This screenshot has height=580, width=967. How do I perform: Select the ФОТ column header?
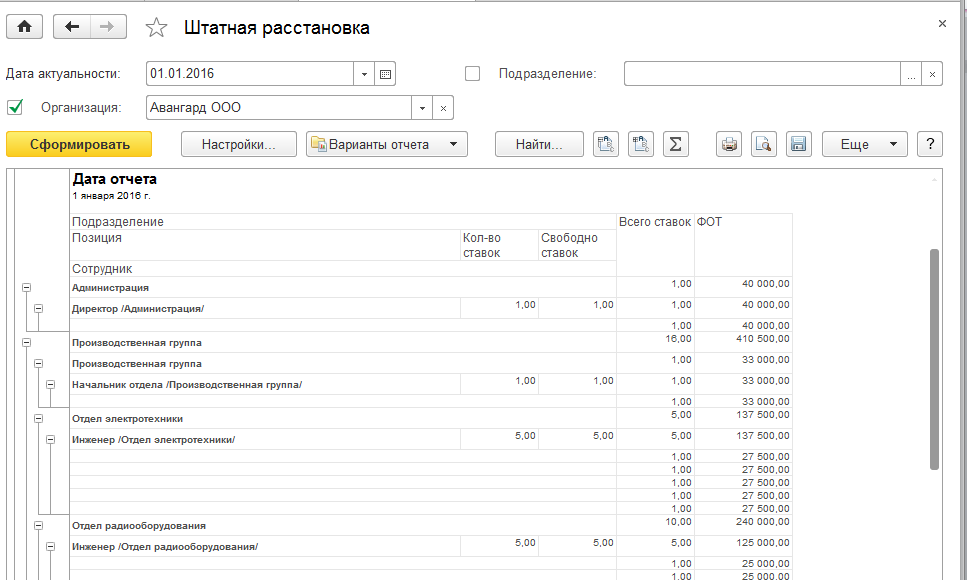coord(709,222)
